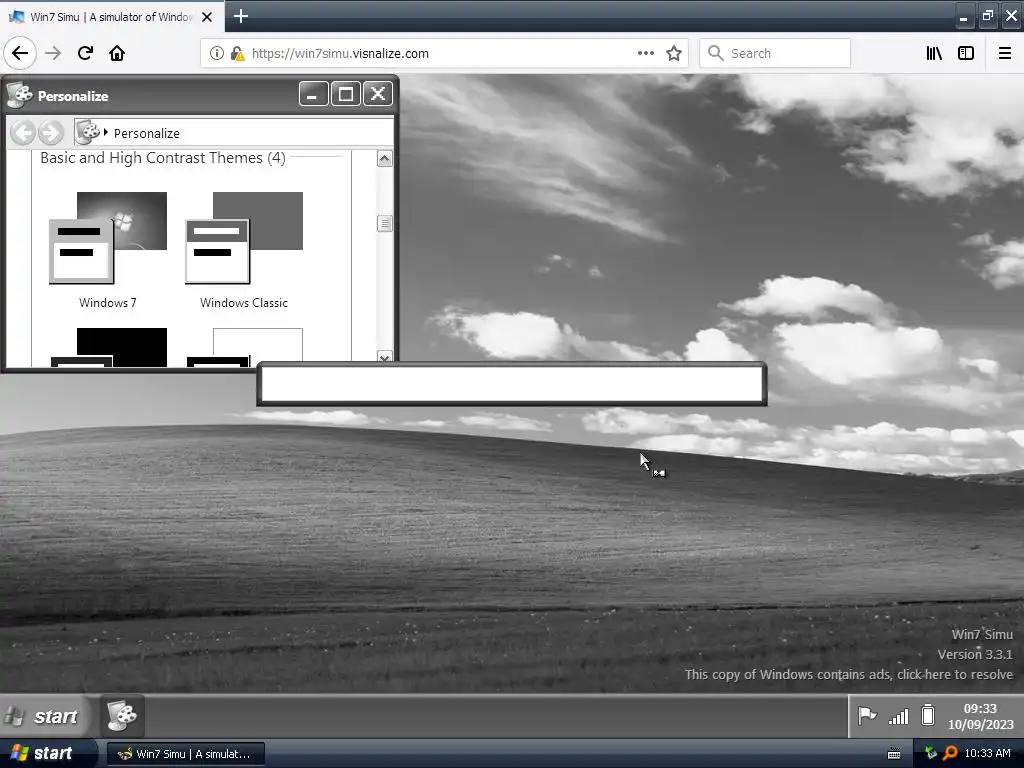
Task: Click the Firefox forward arrow
Action: pyautogui.click(x=53, y=53)
